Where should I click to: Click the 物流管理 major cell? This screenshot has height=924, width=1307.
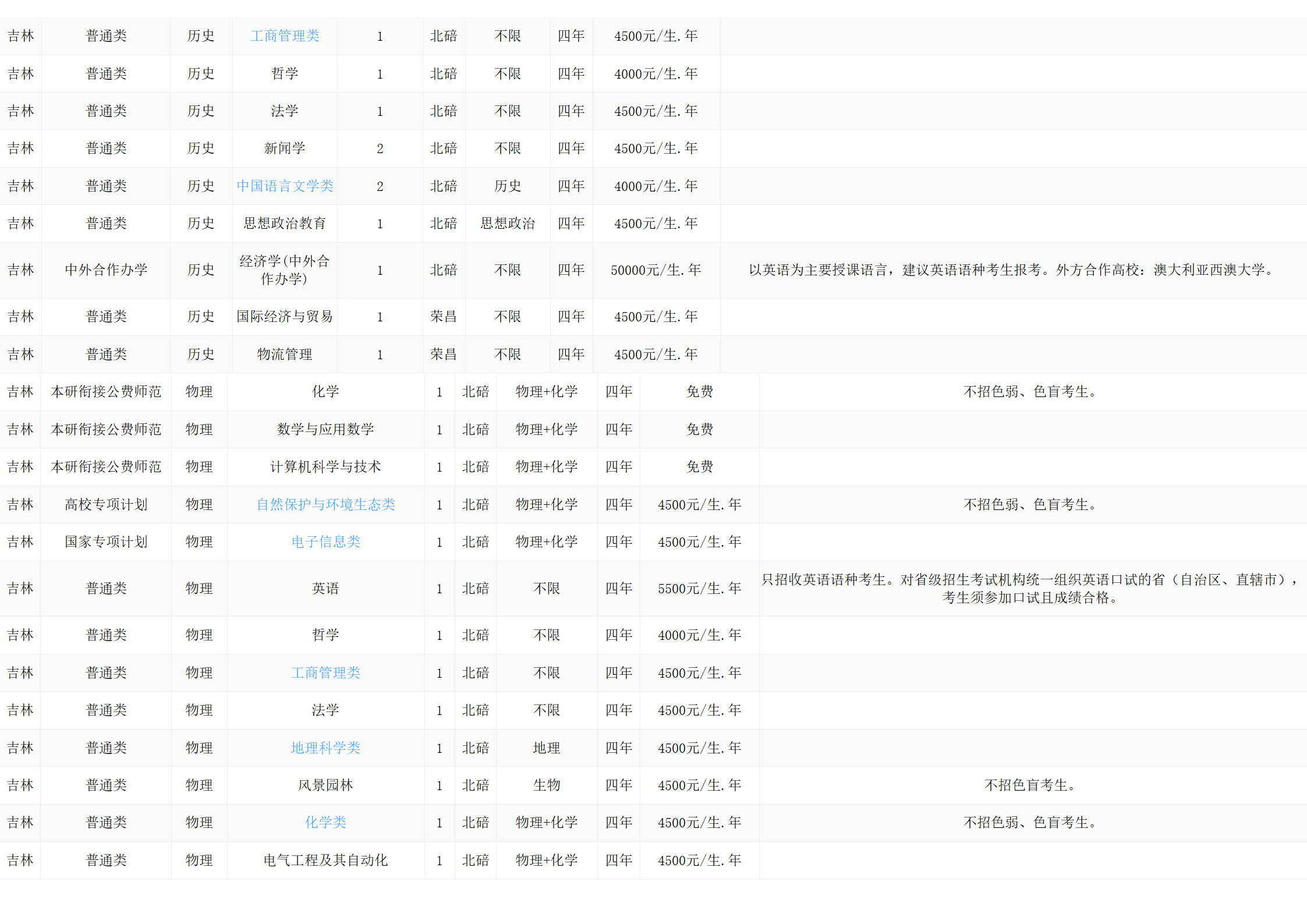[x=285, y=355]
